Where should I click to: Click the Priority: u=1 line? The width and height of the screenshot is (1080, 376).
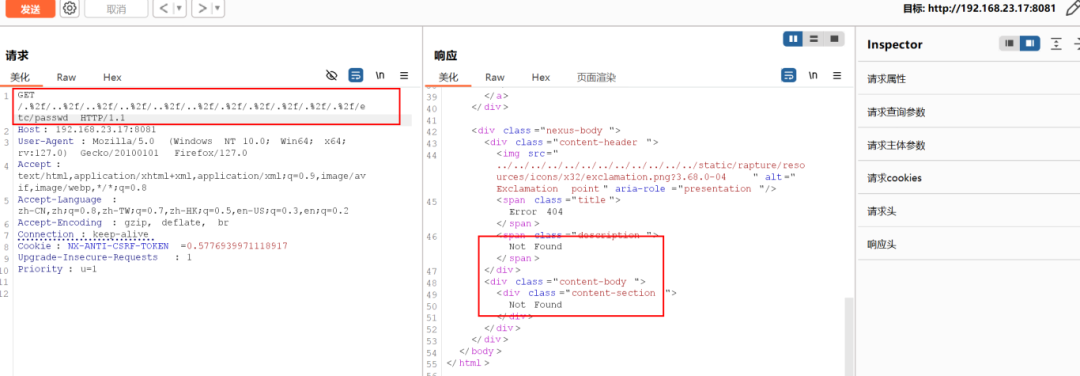[57, 269]
